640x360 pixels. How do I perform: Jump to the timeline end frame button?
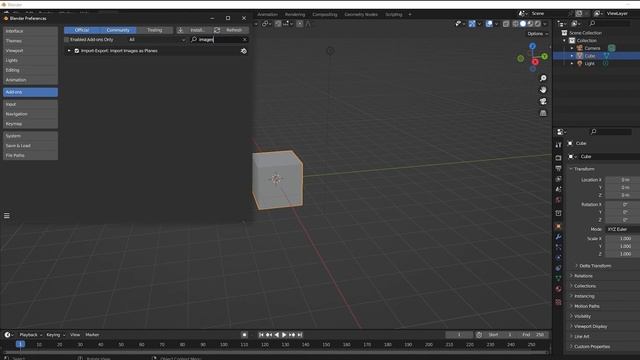[x=300, y=335]
